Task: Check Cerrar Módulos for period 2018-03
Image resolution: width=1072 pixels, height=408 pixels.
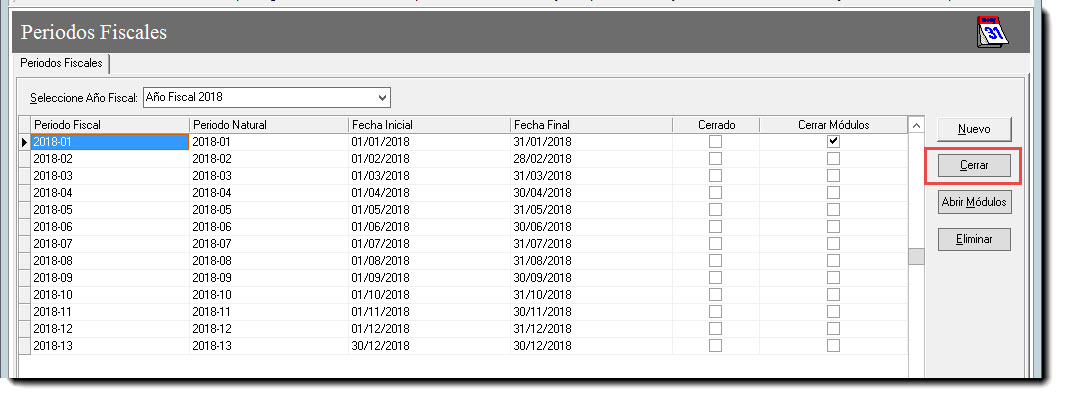Action: 833,176
